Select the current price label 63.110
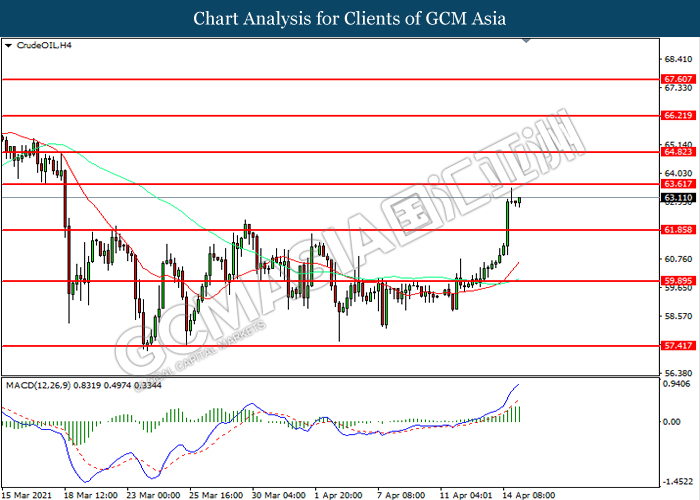Screen dimensions: 700x500 [678, 198]
